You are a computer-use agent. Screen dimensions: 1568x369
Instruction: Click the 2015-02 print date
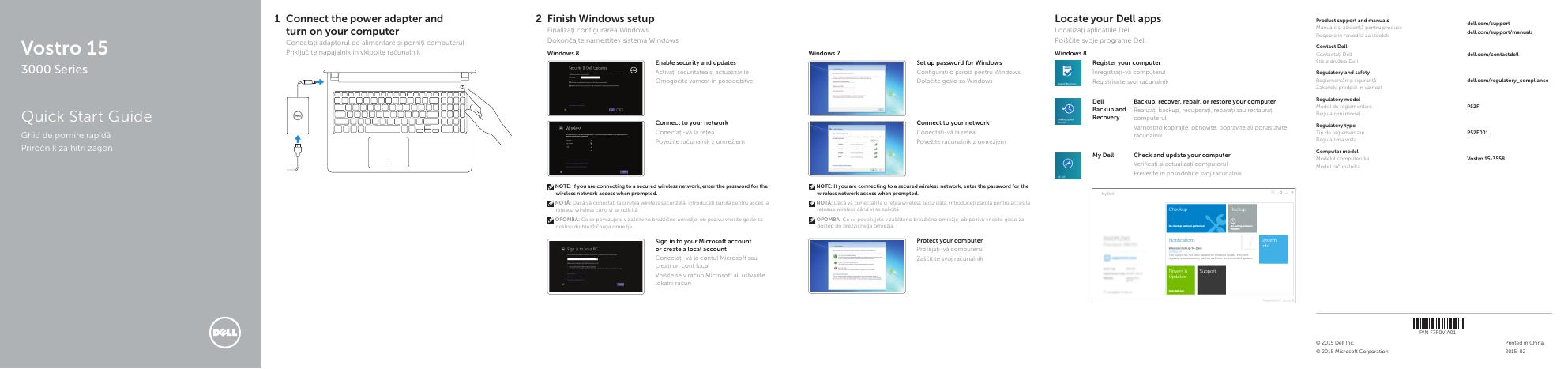pyautogui.click(x=1517, y=352)
